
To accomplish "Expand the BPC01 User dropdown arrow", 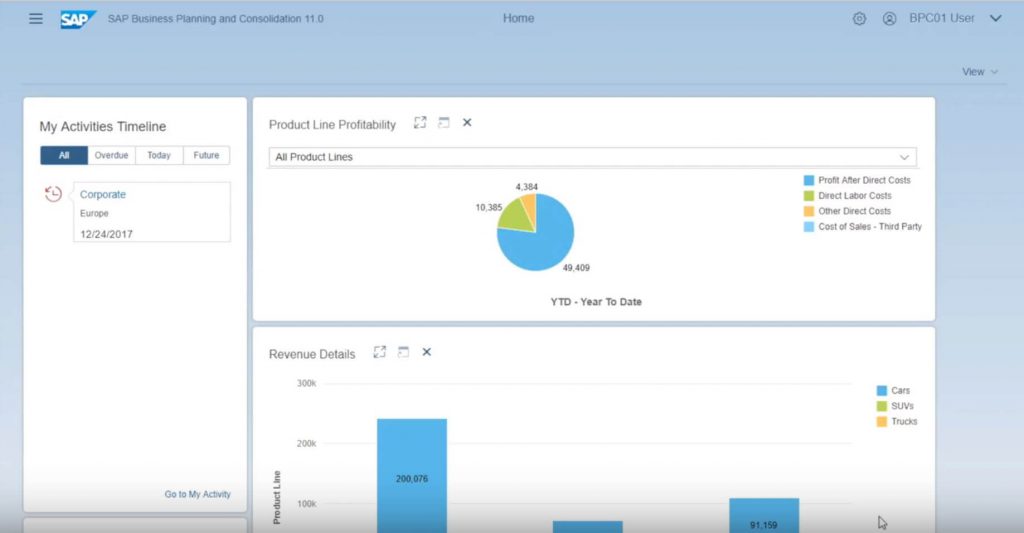I will (x=995, y=18).
